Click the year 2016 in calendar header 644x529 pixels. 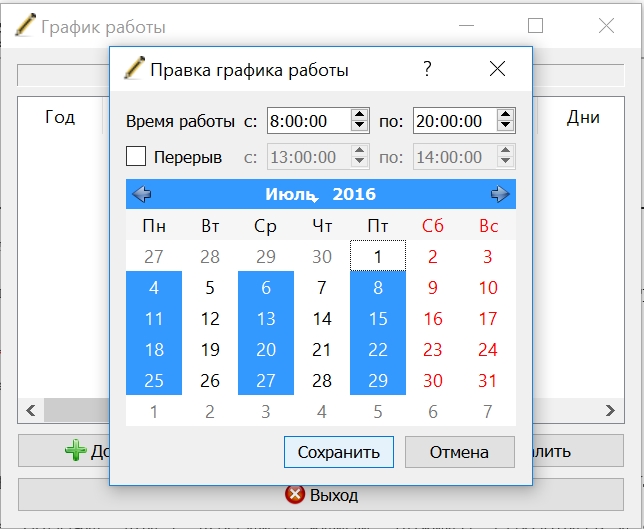[x=354, y=194]
